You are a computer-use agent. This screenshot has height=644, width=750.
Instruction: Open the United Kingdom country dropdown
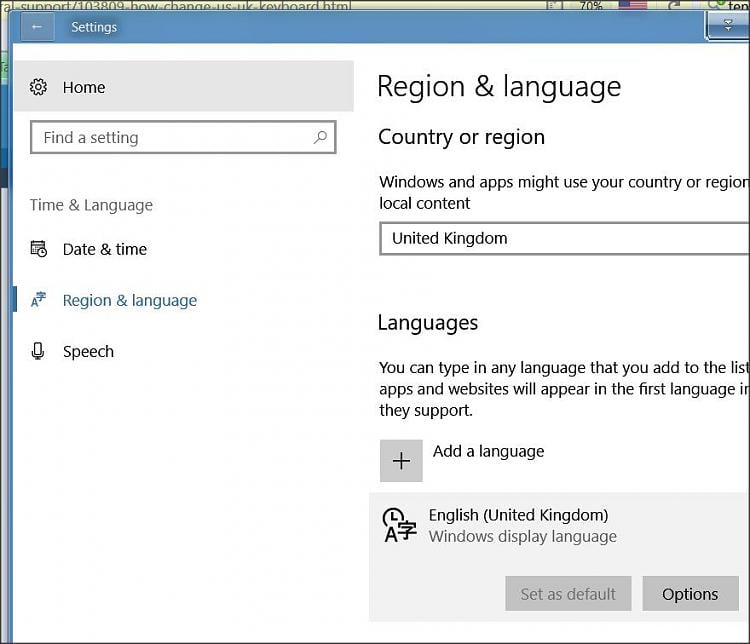click(564, 238)
